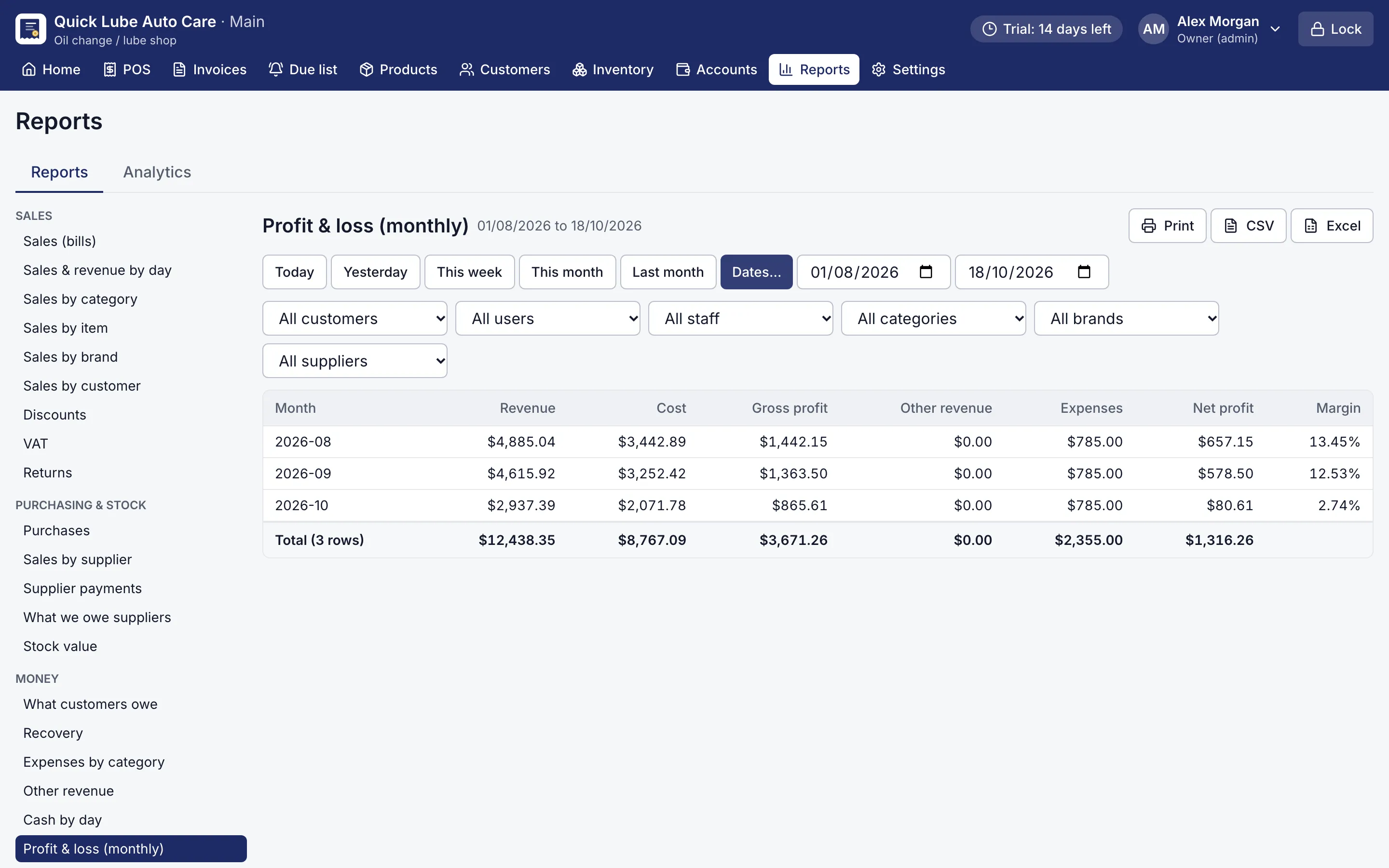Click the padlock icon on Lock button
This screenshot has height=868, width=1389.
coord(1318,29)
